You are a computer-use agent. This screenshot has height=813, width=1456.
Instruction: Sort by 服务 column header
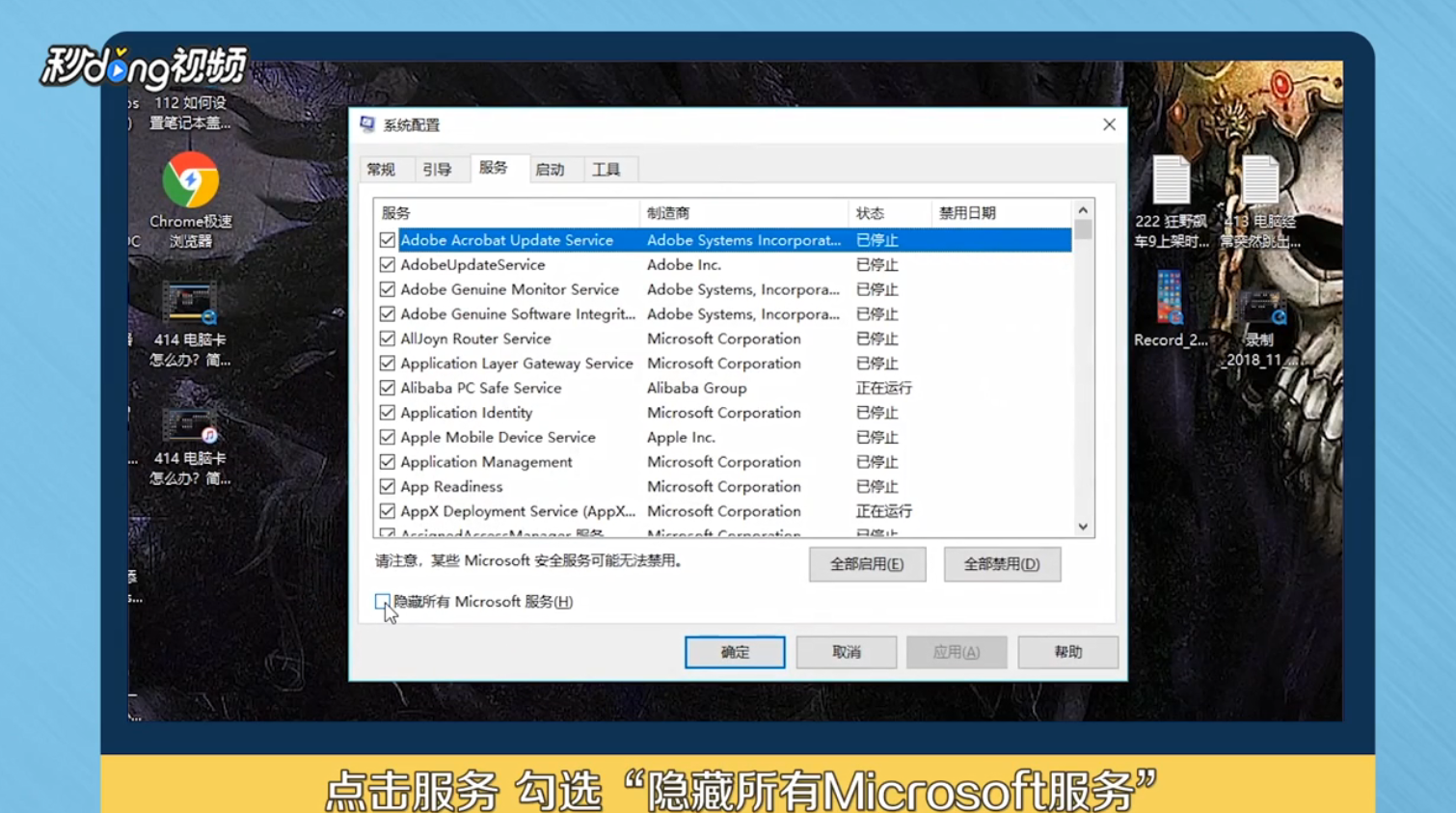506,213
